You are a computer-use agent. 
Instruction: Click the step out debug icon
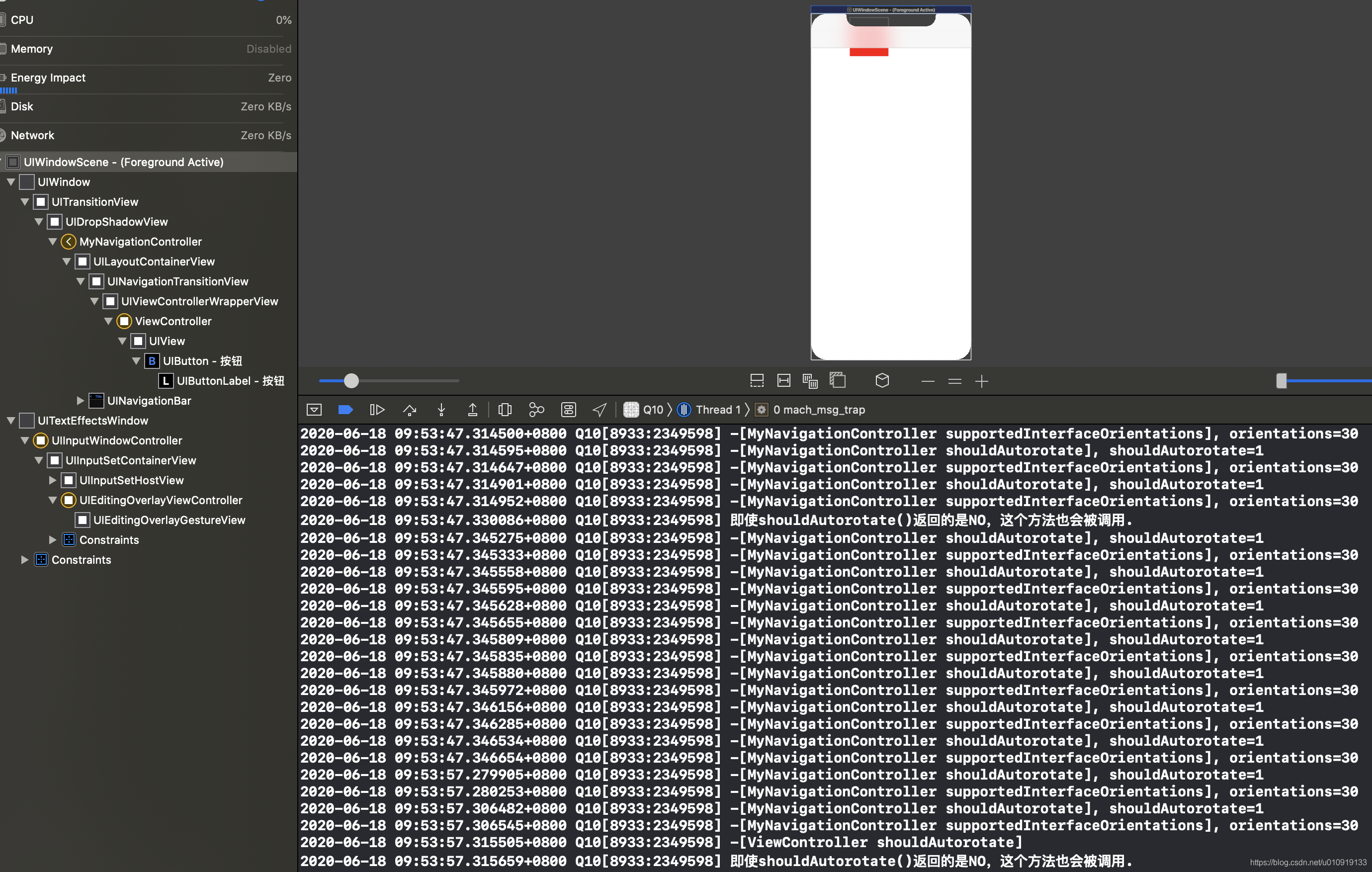point(472,410)
